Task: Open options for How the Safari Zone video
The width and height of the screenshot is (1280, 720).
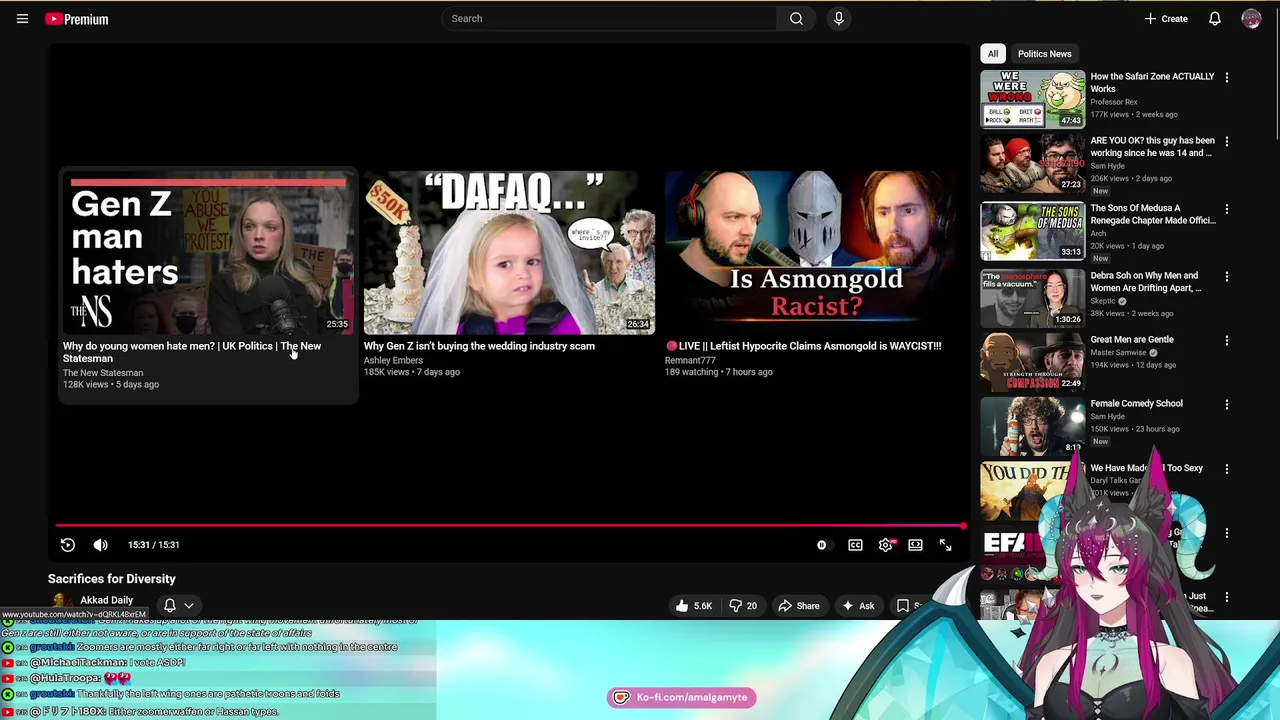Action: [1227, 77]
